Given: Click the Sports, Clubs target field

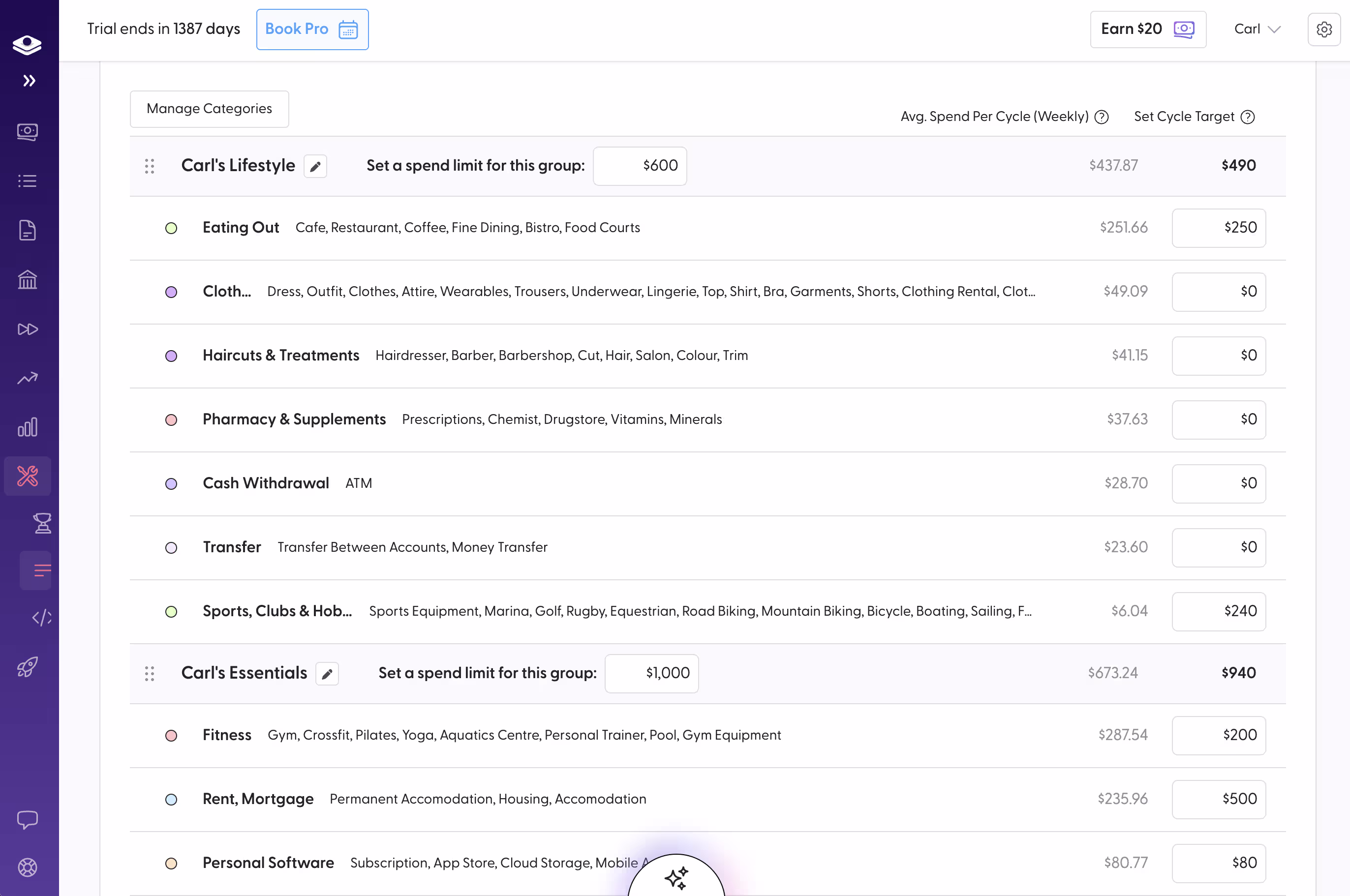Looking at the screenshot, I should tap(1219, 612).
